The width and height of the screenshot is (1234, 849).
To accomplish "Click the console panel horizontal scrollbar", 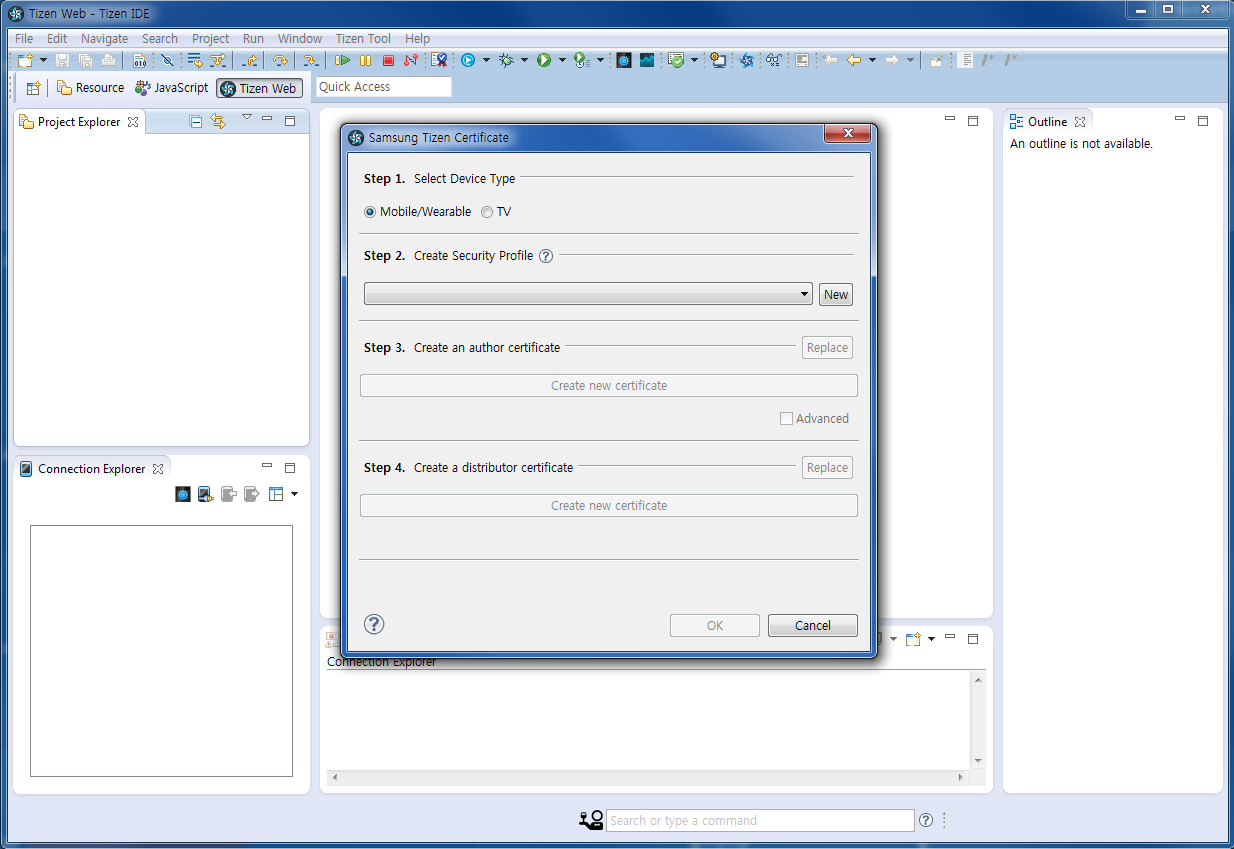I will click(648, 777).
